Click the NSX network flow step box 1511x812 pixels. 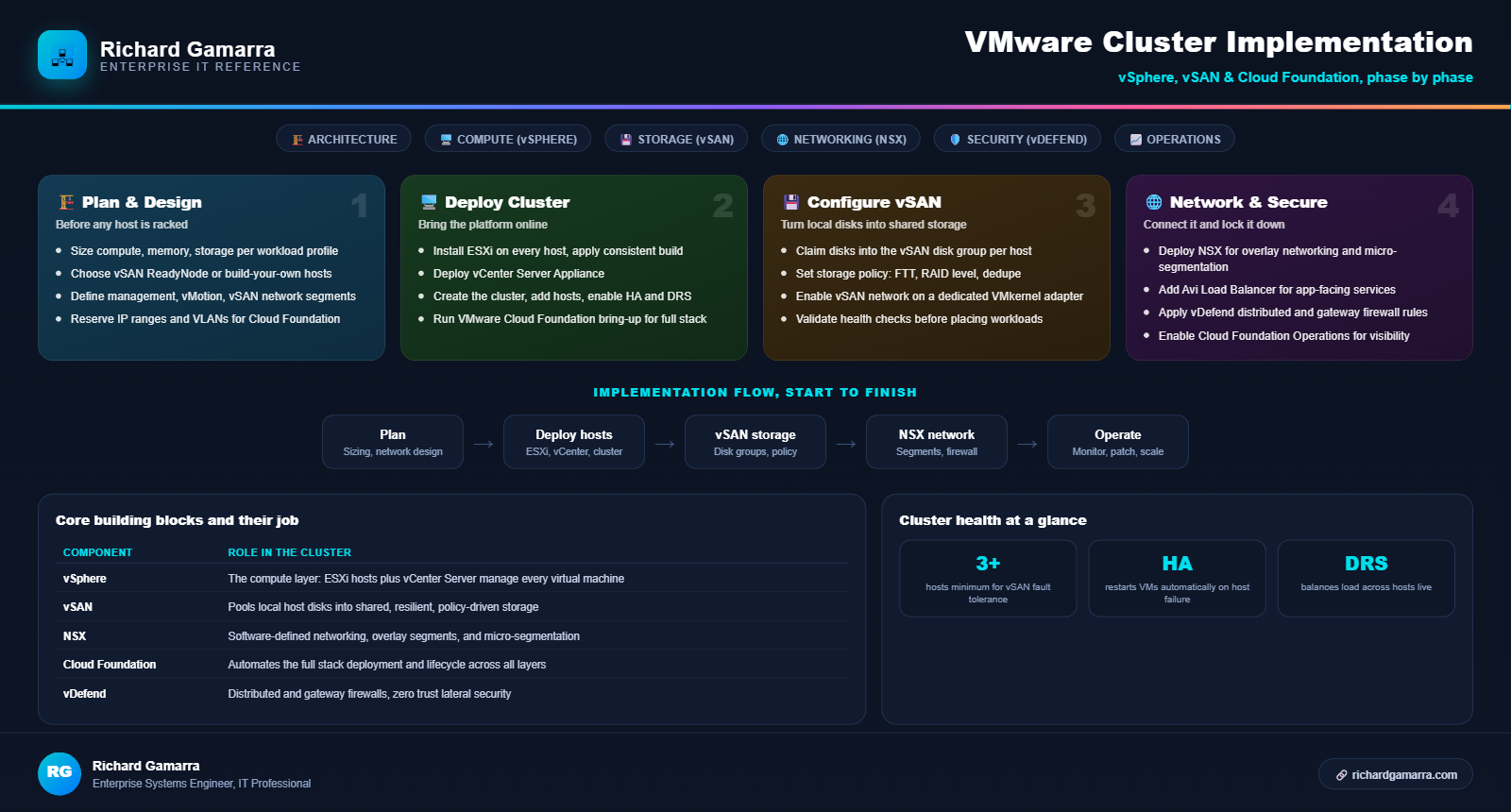tap(937, 442)
